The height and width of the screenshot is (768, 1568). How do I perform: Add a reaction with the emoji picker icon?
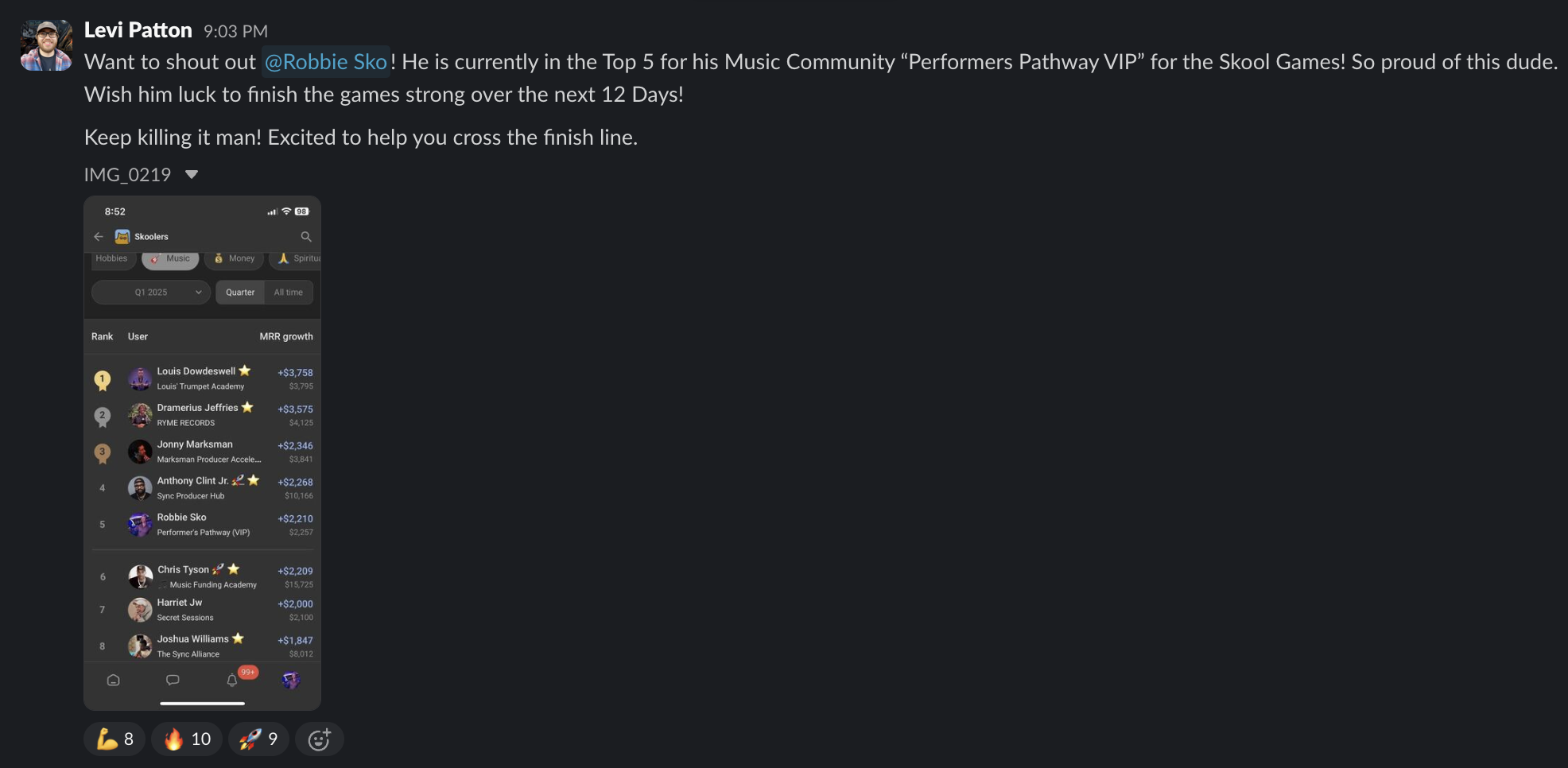[319, 739]
